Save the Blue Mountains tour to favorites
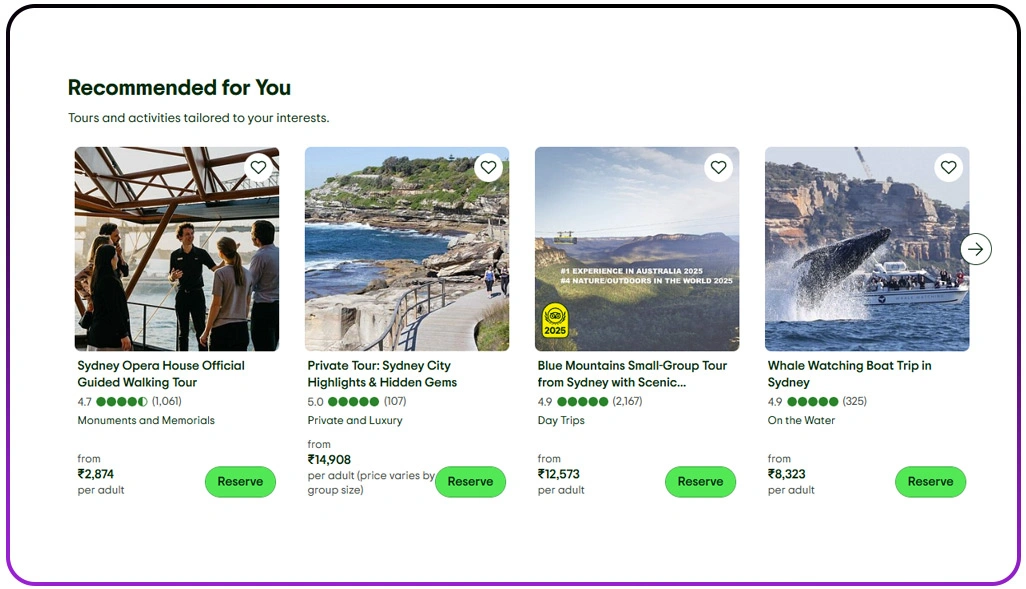Image resolution: width=1026 pixels, height=589 pixels. click(x=719, y=167)
